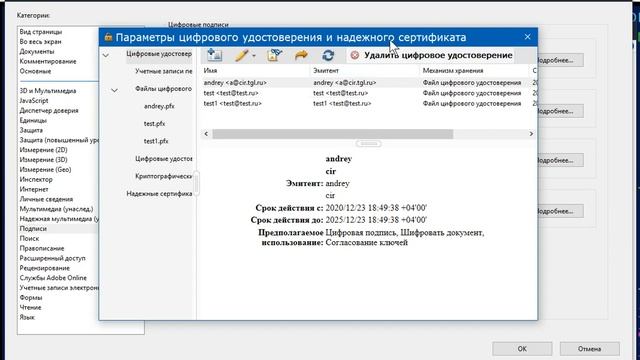Screen dimensions: 640x360
Task: Click the pencil edit settings icon
Action: pyautogui.click(x=242, y=55)
